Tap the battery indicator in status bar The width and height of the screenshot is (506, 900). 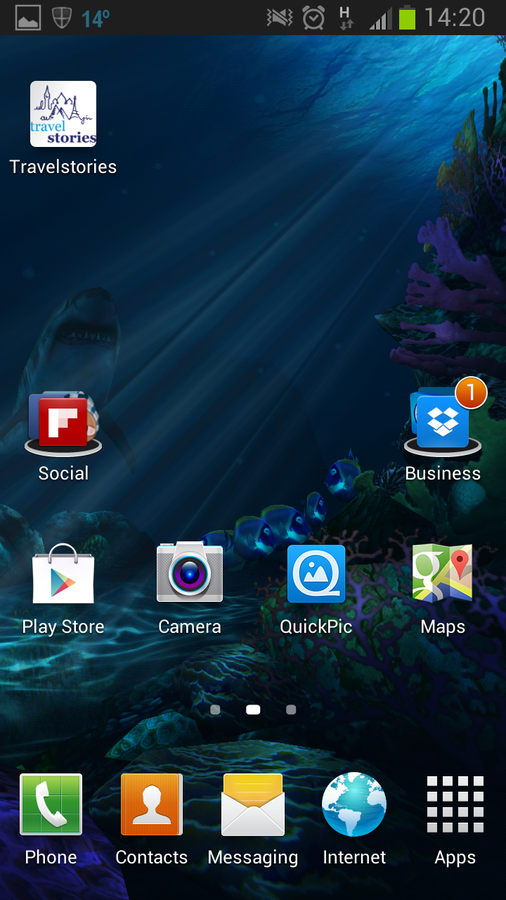coord(407,17)
